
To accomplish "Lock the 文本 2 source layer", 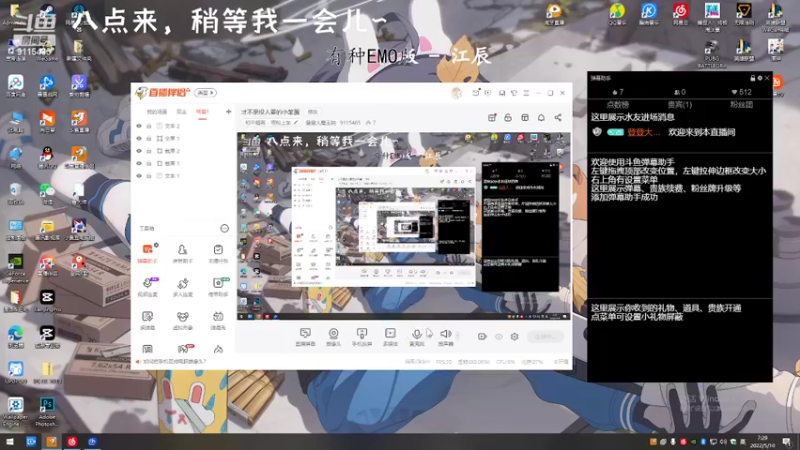I will point(149,126).
